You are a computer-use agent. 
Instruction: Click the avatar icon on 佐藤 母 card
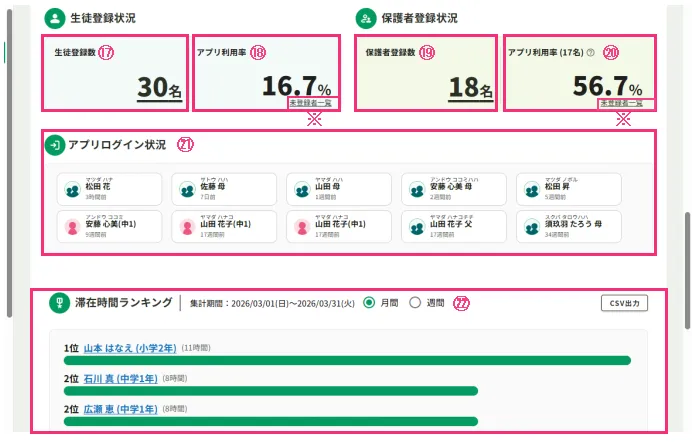pyautogui.click(x=186, y=189)
